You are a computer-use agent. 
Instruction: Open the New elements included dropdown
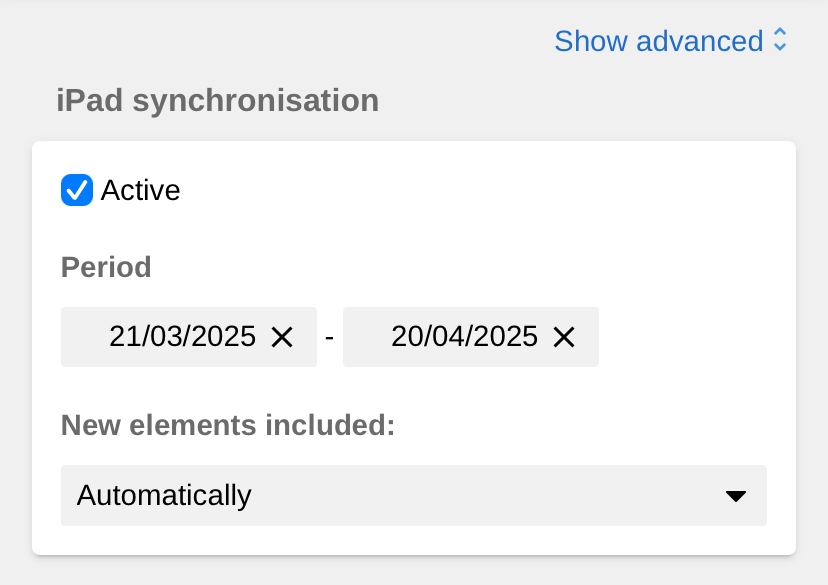click(x=413, y=495)
